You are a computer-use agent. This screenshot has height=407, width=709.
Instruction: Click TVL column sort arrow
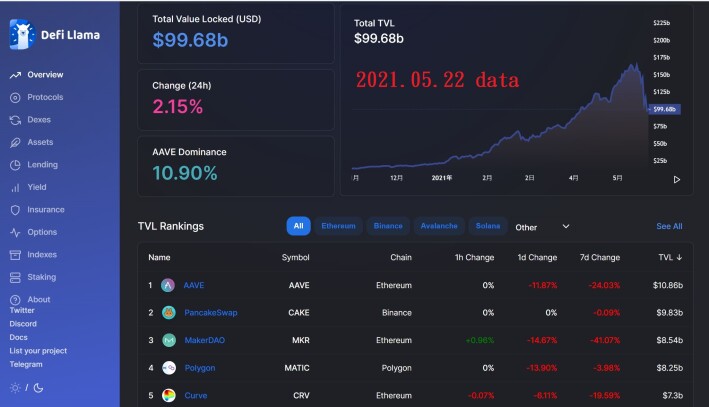pyautogui.click(x=679, y=257)
